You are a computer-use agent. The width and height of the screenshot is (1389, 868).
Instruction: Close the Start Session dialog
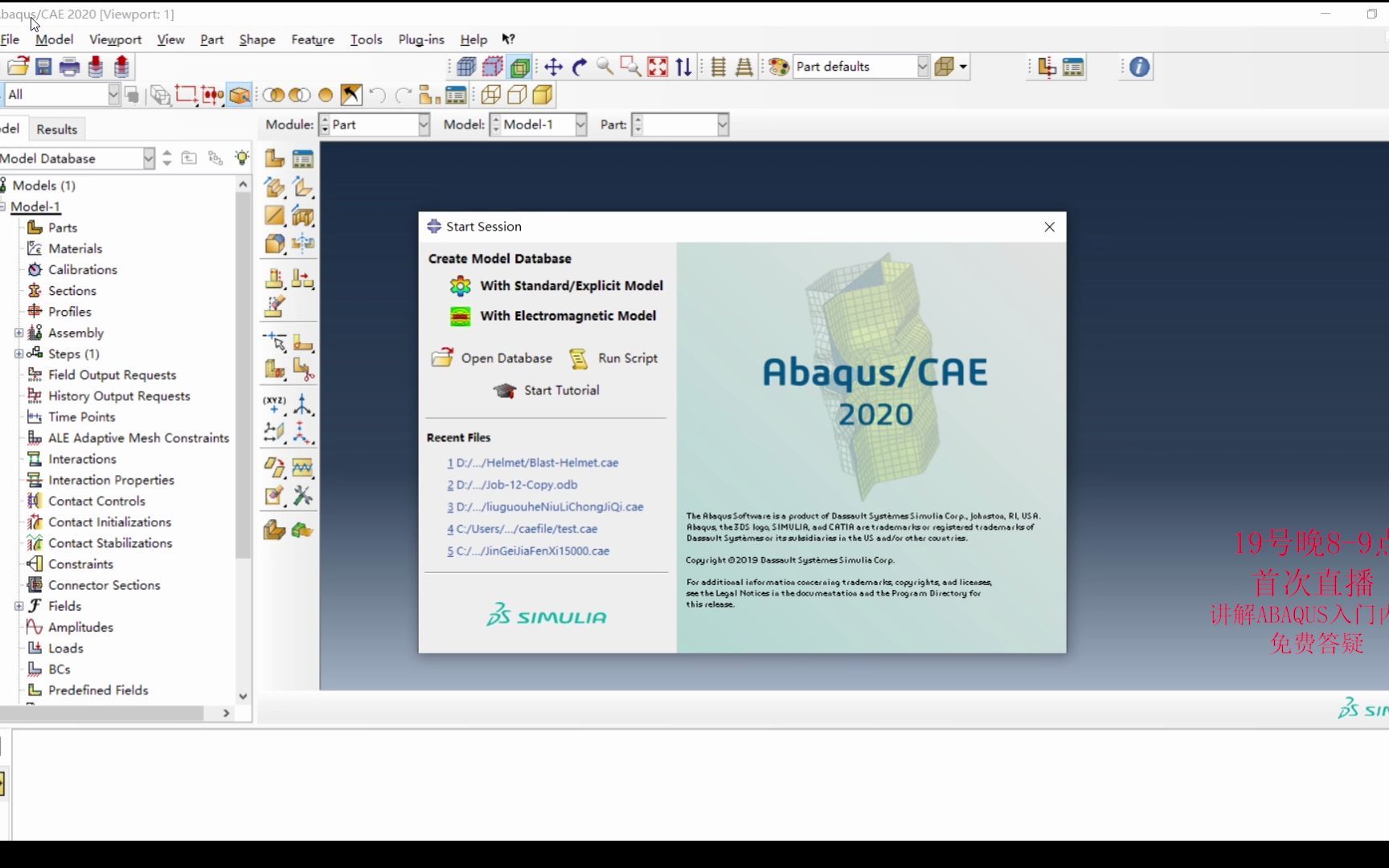1049,227
